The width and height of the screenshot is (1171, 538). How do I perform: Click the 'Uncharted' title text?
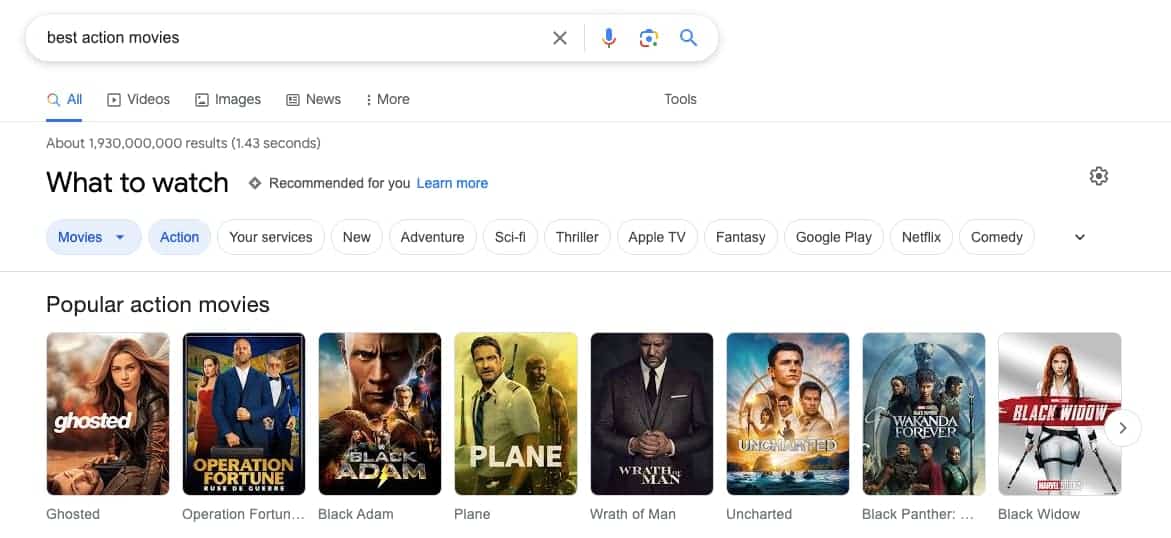759,514
